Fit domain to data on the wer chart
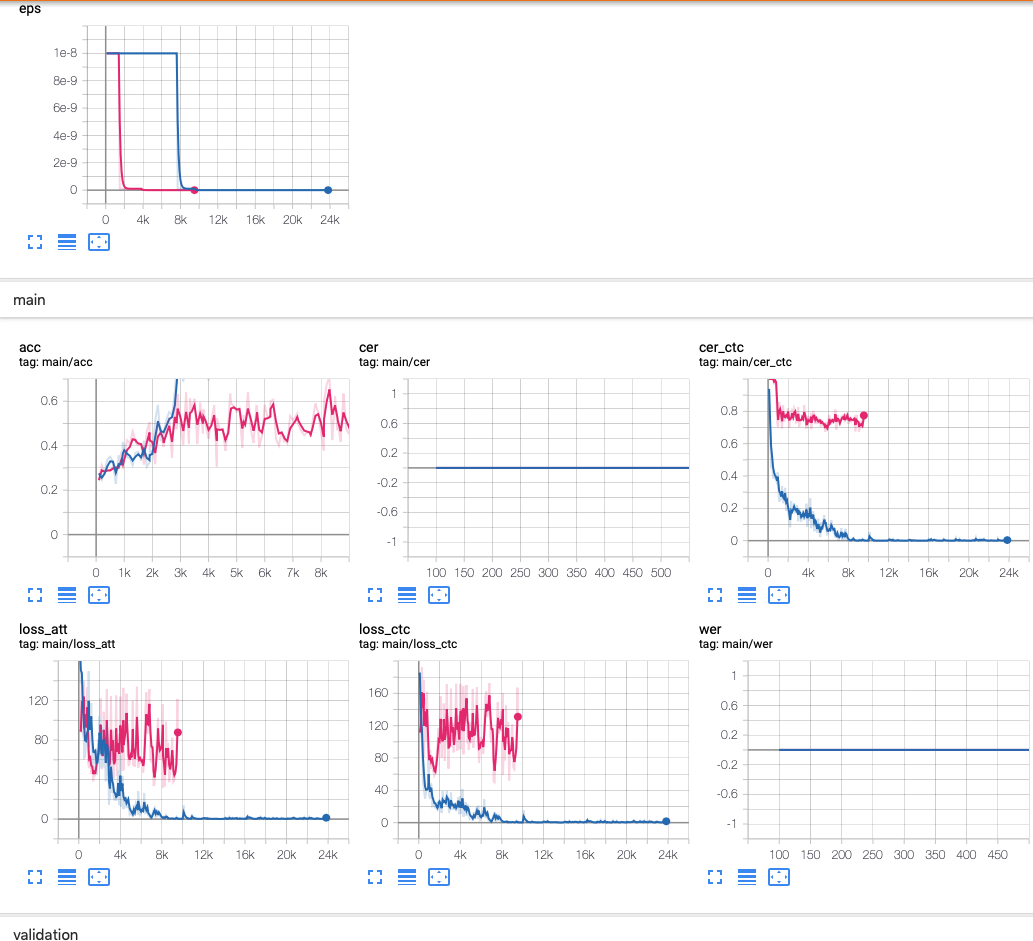The image size is (1033, 941). (779, 877)
